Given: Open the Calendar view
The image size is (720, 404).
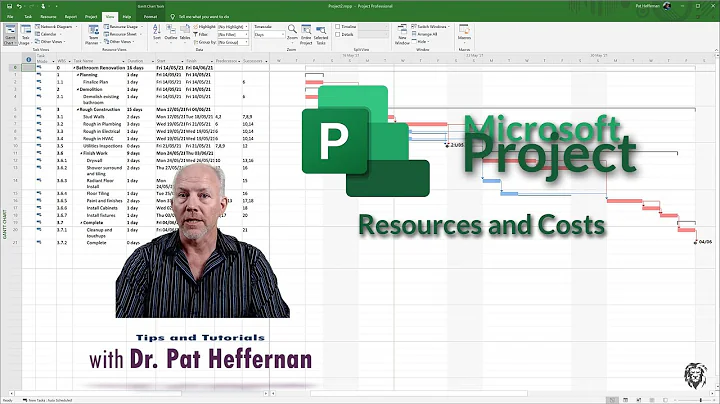Looking at the screenshot, I should click(48, 34).
